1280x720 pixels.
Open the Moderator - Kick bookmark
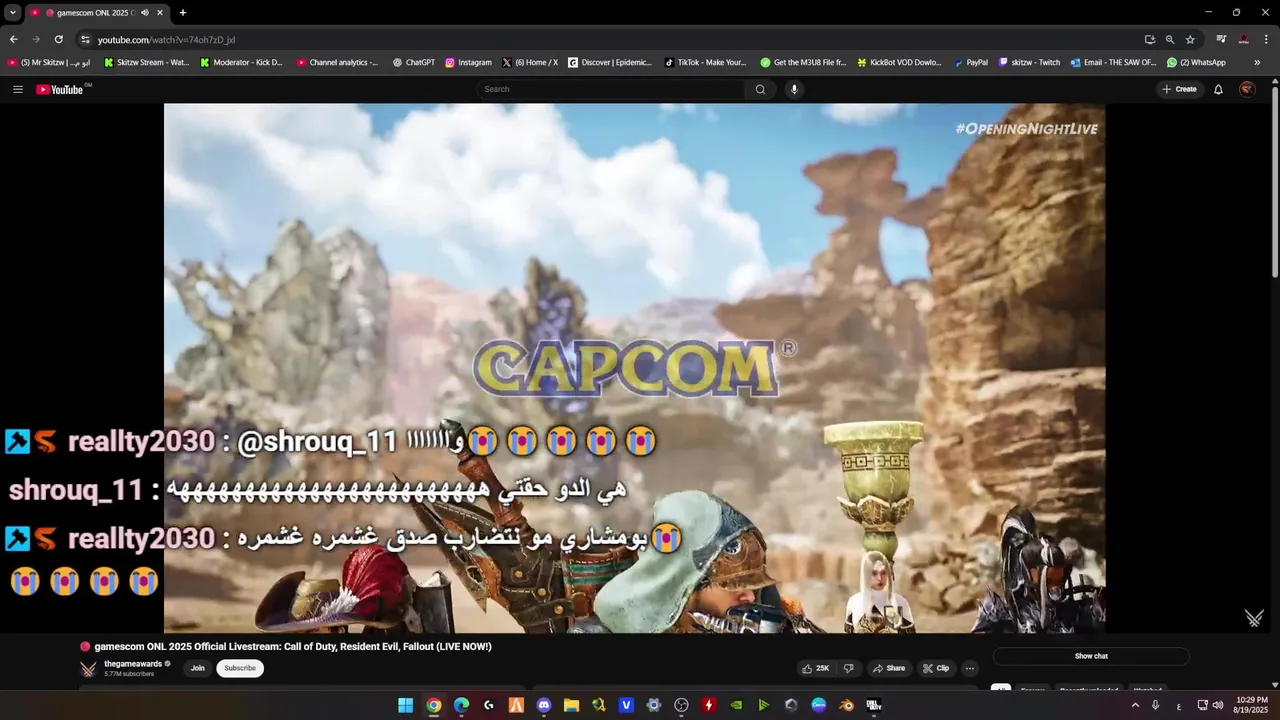pos(241,62)
